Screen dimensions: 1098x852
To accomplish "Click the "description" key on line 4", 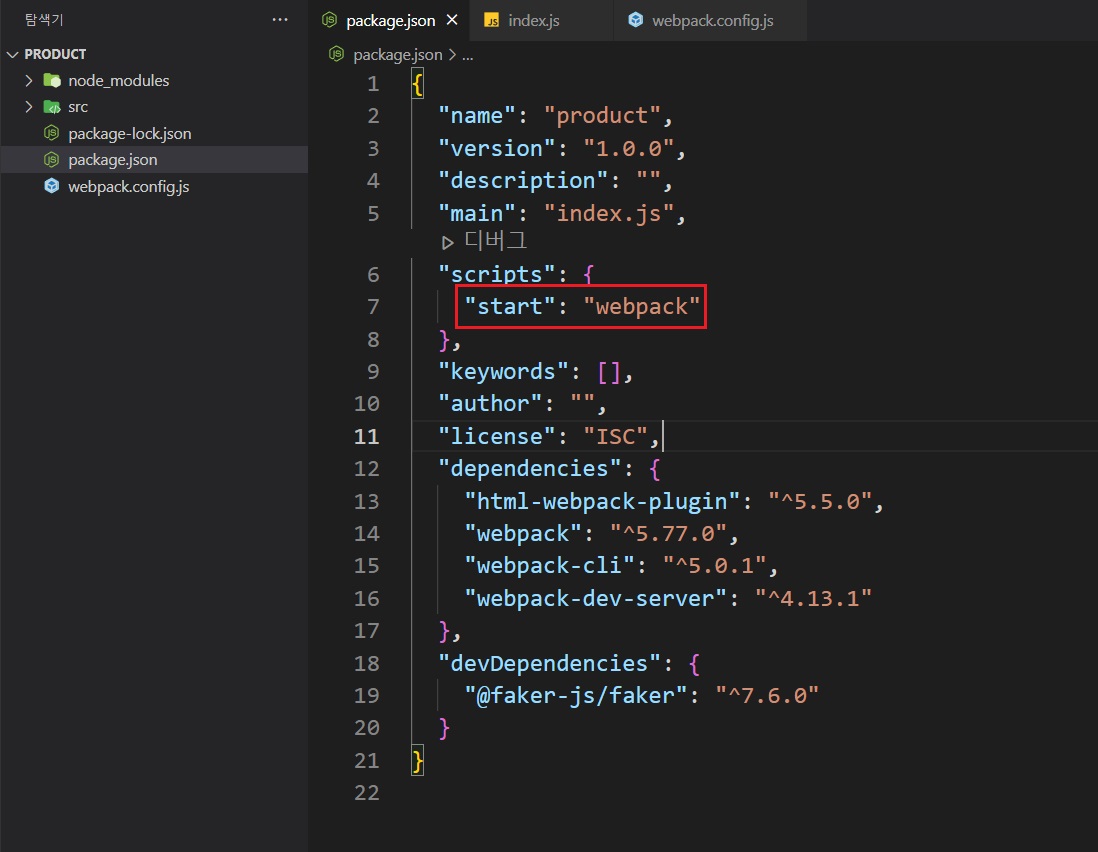I will 522,181.
